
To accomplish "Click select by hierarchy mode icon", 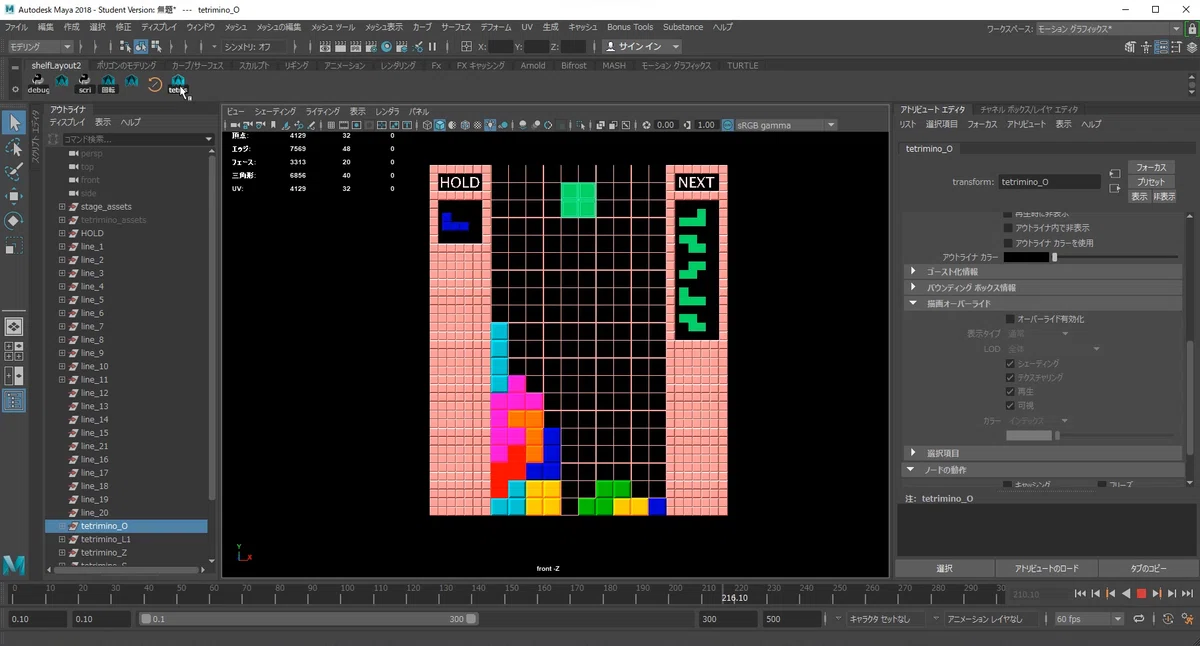I will point(124,47).
